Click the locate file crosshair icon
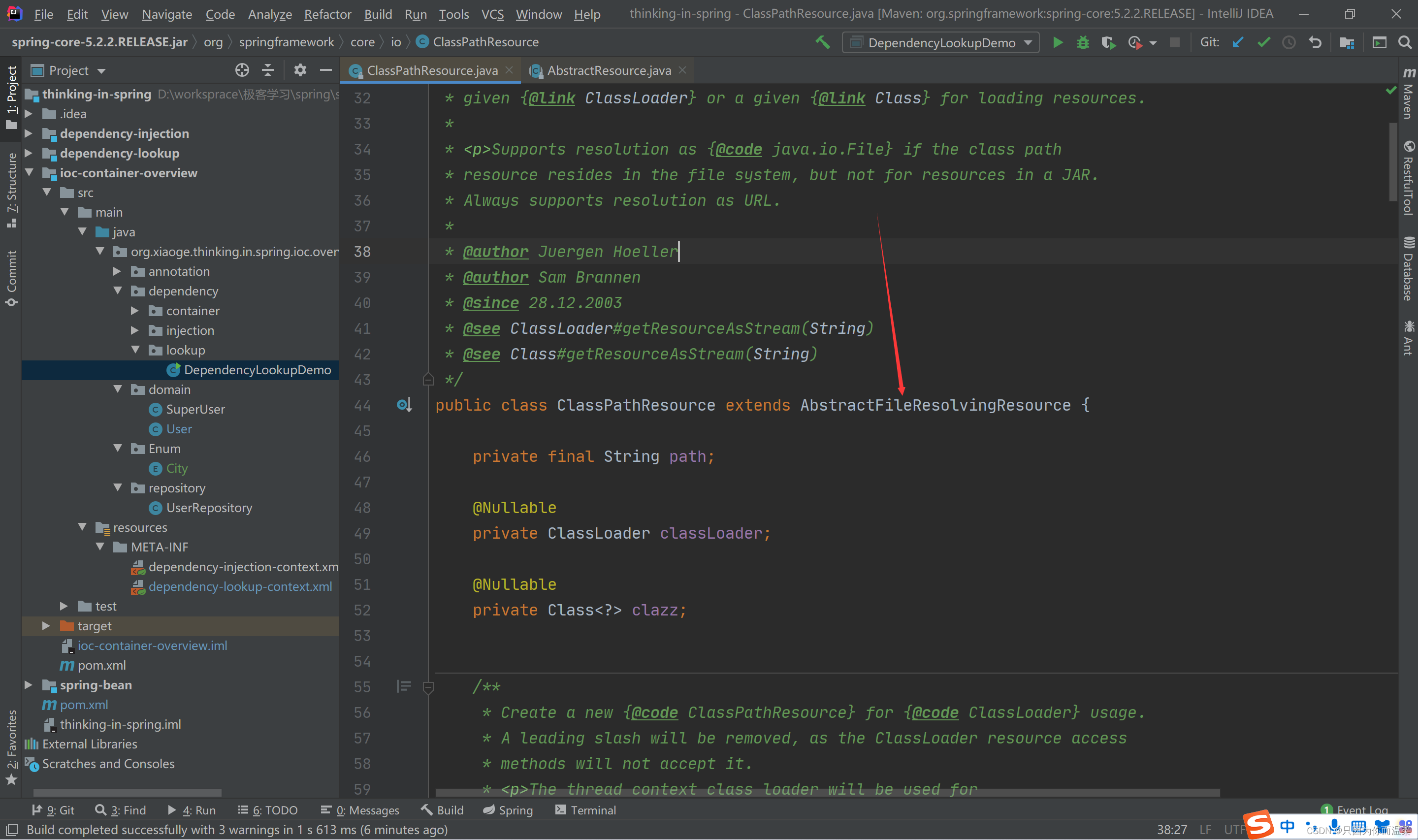This screenshot has height=840, width=1418. (x=242, y=70)
